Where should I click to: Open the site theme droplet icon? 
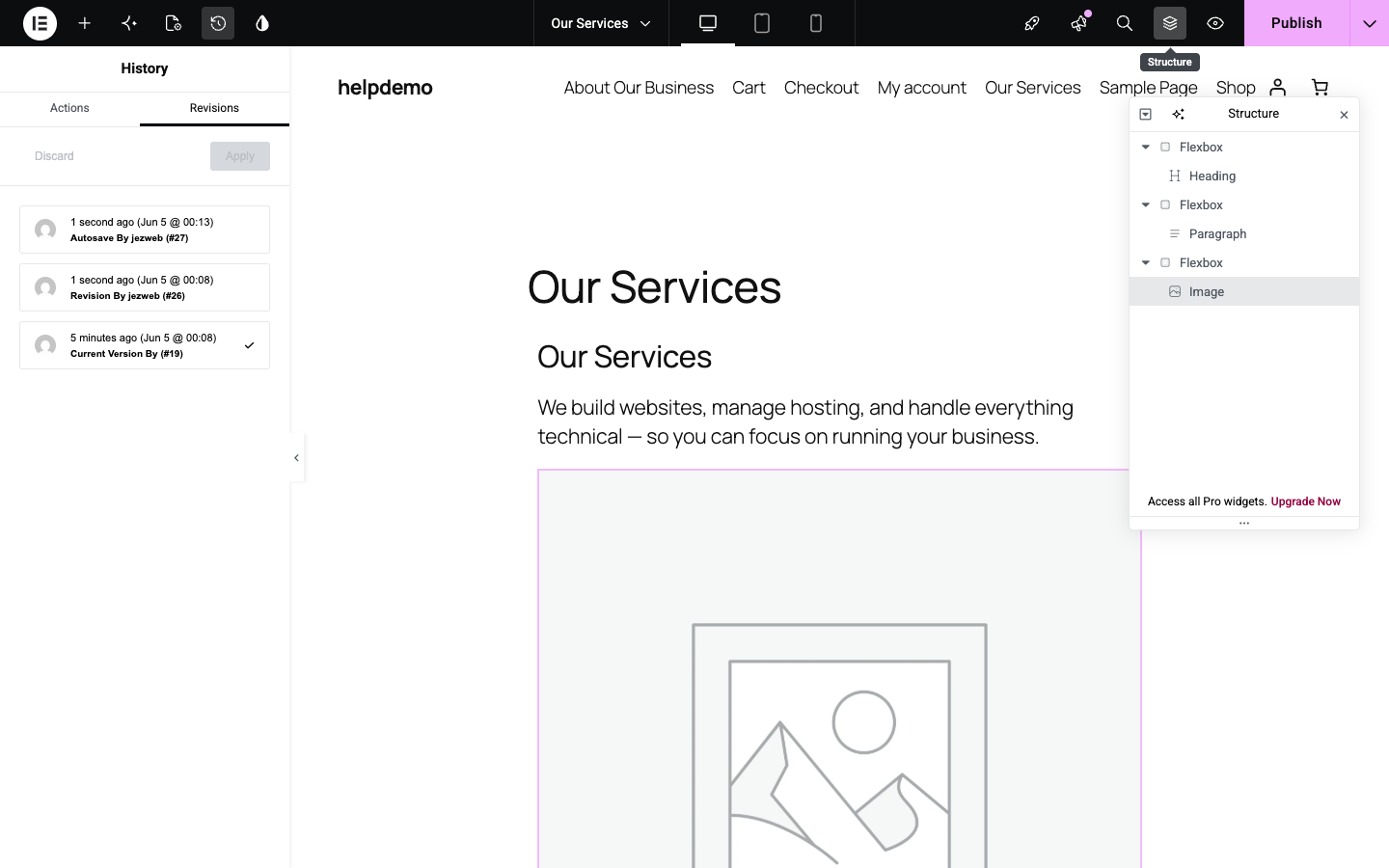click(x=262, y=23)
